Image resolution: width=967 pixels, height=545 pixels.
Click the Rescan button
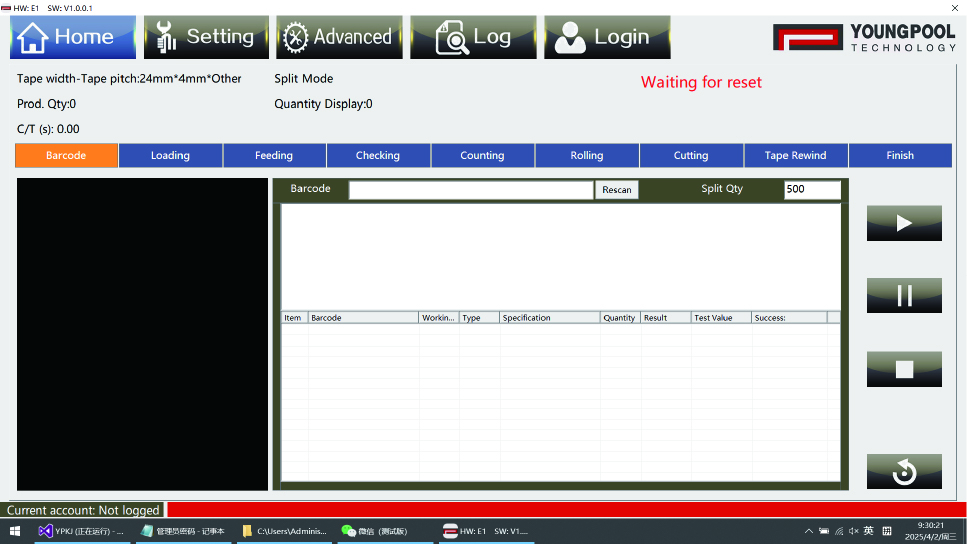pos(616,190)
